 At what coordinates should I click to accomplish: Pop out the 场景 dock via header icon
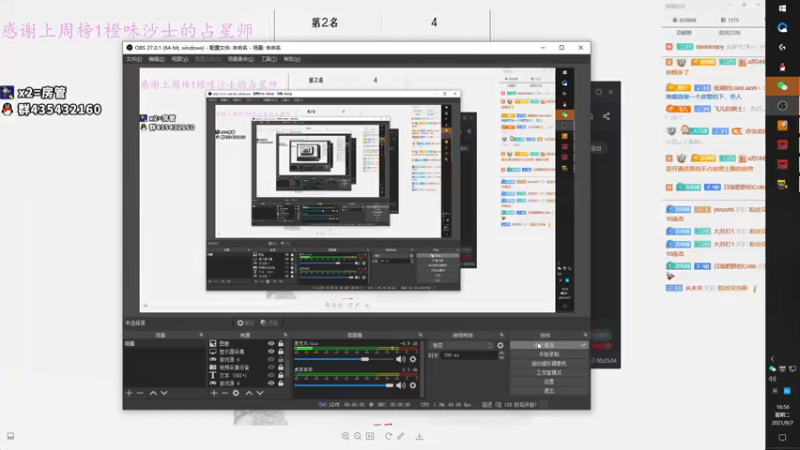tap(201, 335)
